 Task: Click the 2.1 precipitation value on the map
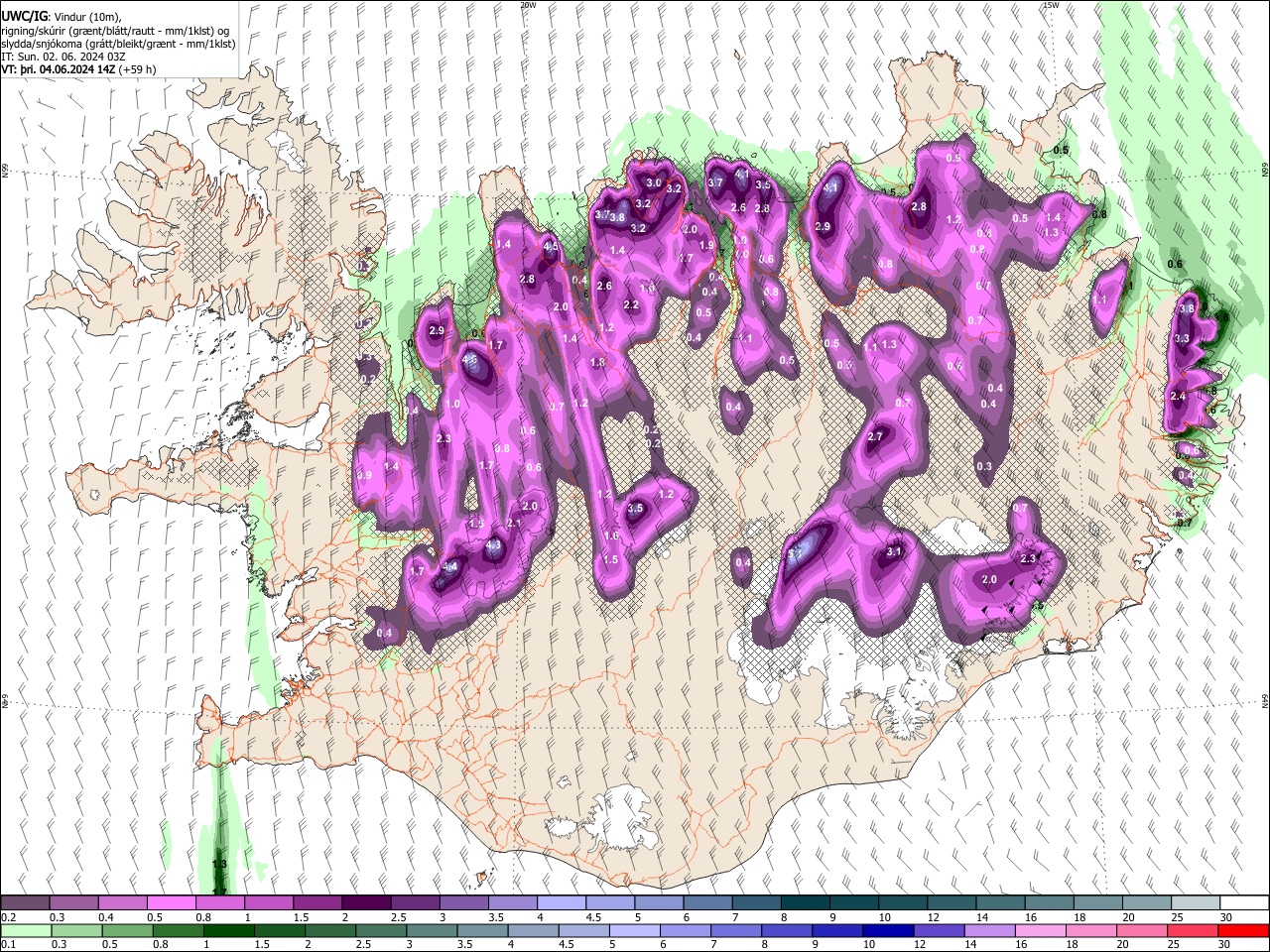[514, 524]
